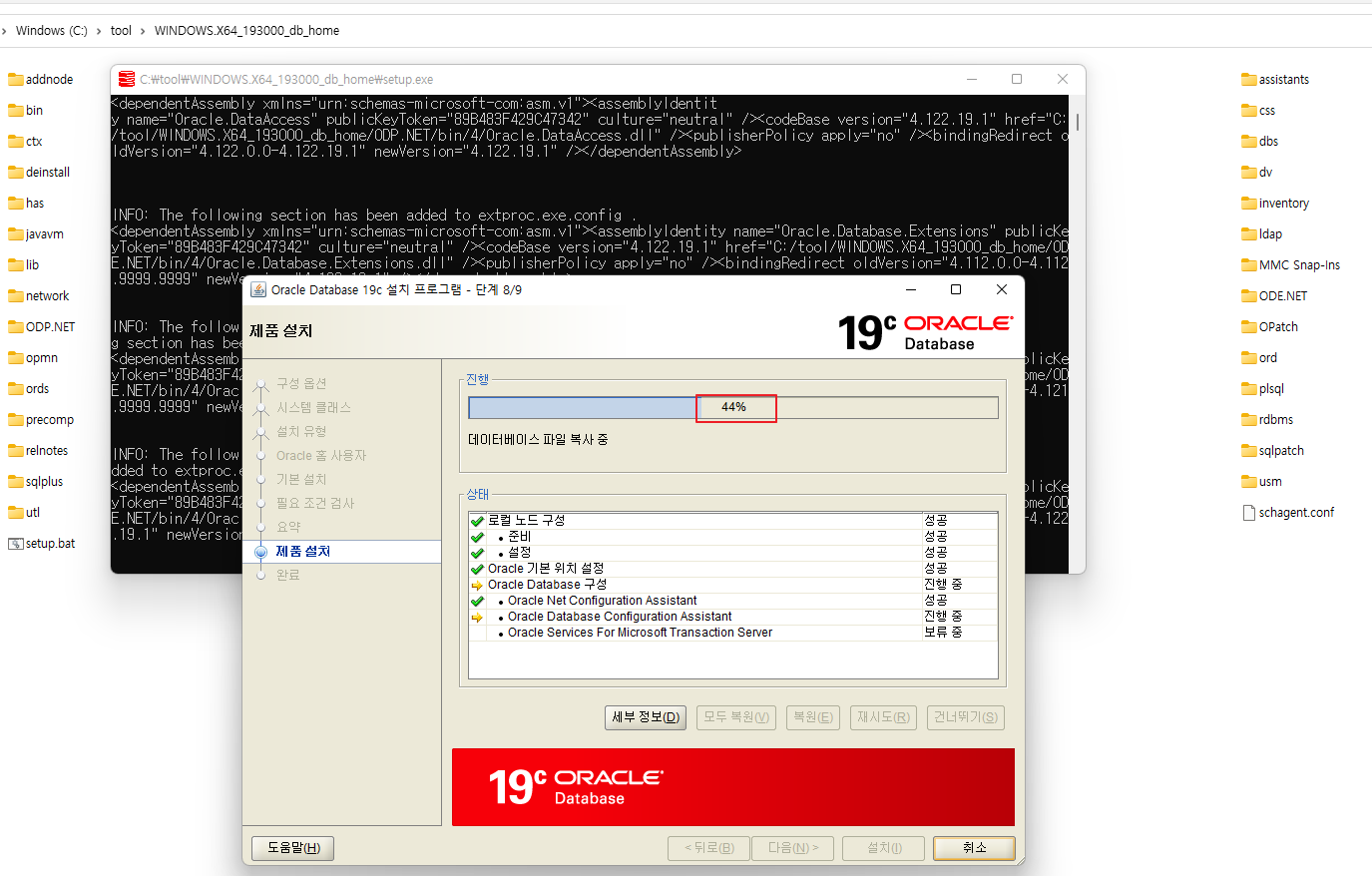
Task: Expand the chevron after Windows (C:) breadcrumb
Action: tap(99, 31)
